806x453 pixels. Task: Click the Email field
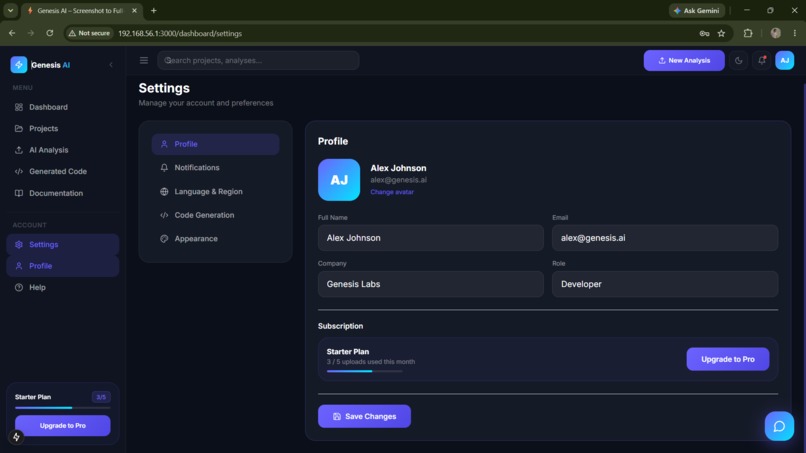pos(665,238)
